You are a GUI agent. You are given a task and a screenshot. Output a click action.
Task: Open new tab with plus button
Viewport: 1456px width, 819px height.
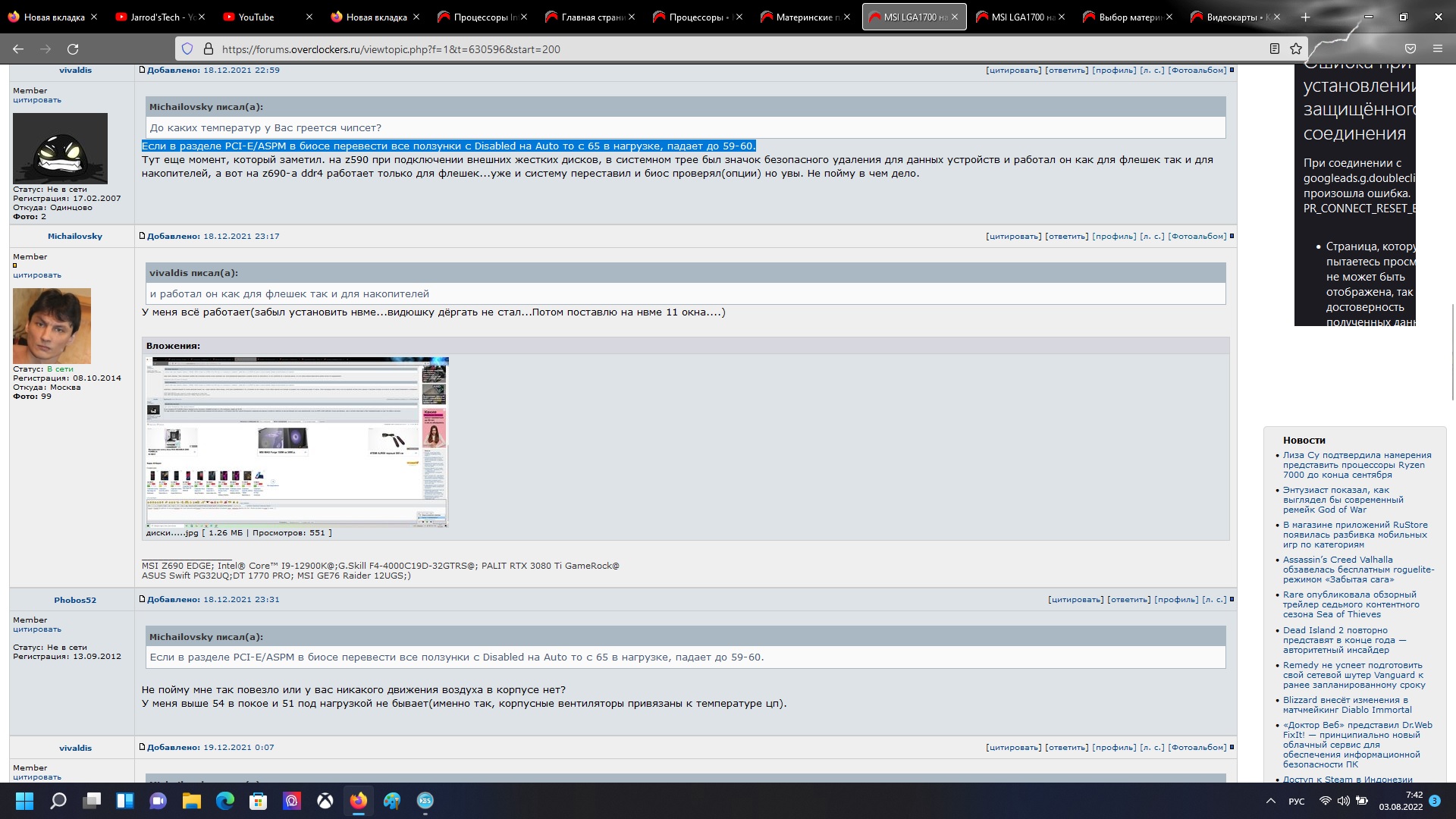1305,17
